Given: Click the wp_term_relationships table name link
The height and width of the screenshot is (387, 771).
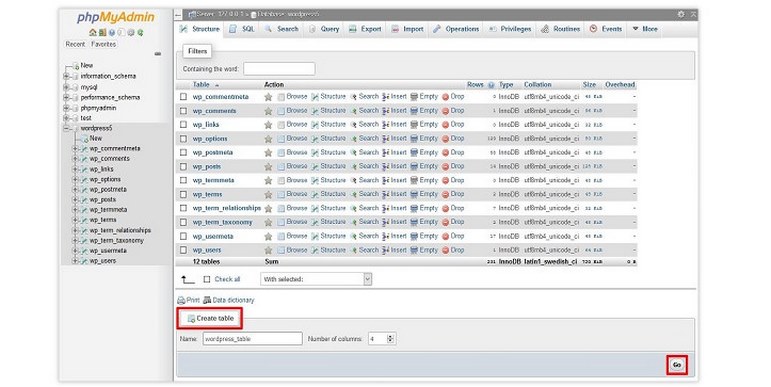Looking at the screenshot, I should (227, 208).
